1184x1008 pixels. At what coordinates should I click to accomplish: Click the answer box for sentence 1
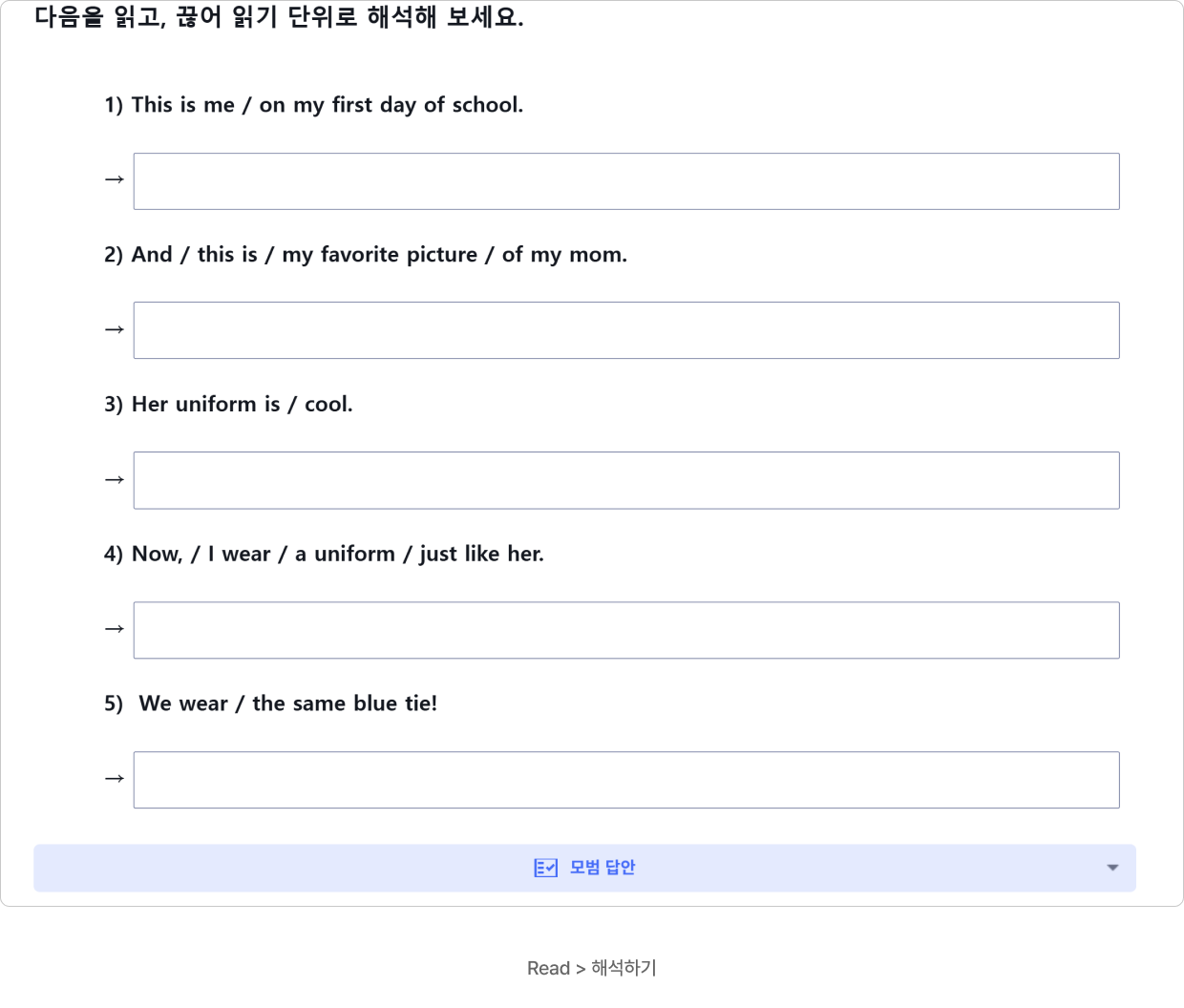[x=626, y=181]
